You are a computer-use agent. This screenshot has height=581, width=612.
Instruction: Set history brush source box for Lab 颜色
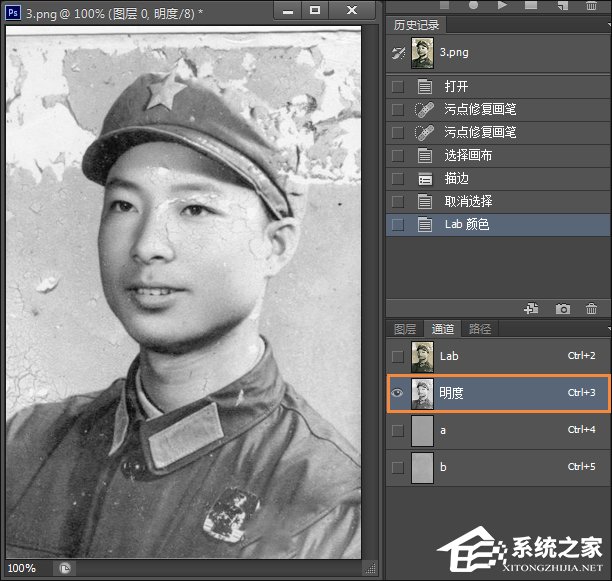click(398, 225)
